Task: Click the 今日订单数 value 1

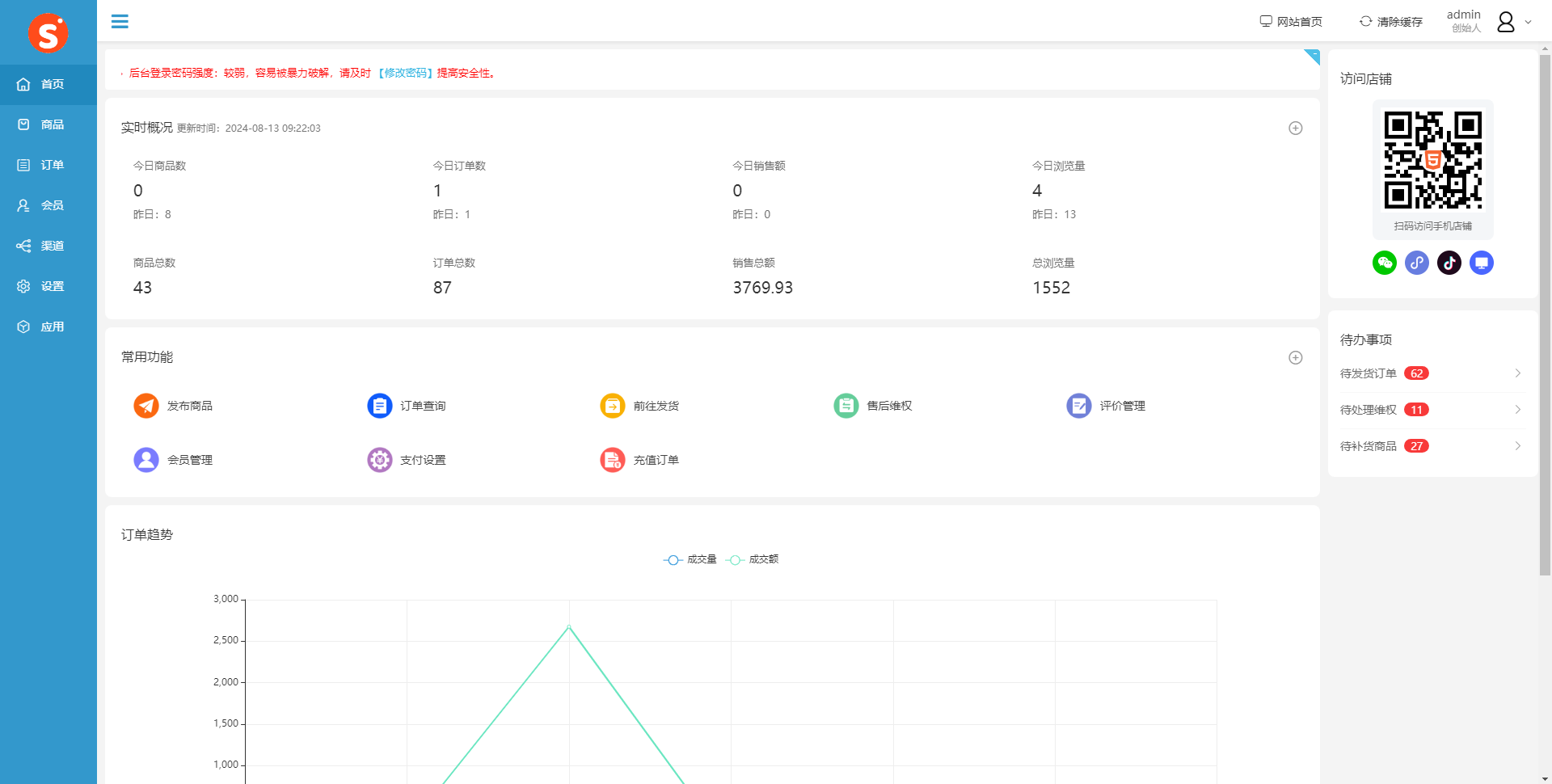Action: tap(437, 191)
